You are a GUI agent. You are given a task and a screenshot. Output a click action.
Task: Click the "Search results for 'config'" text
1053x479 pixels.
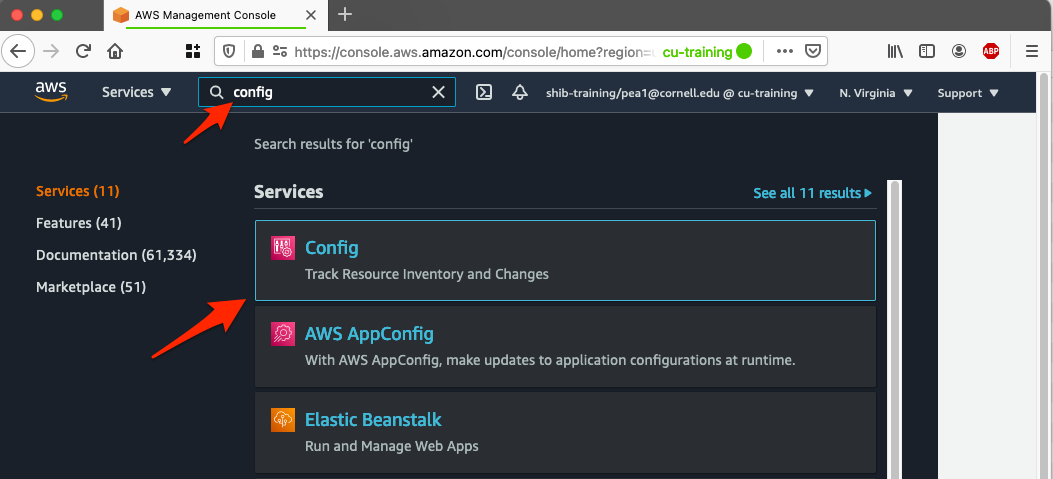(333, 144)
